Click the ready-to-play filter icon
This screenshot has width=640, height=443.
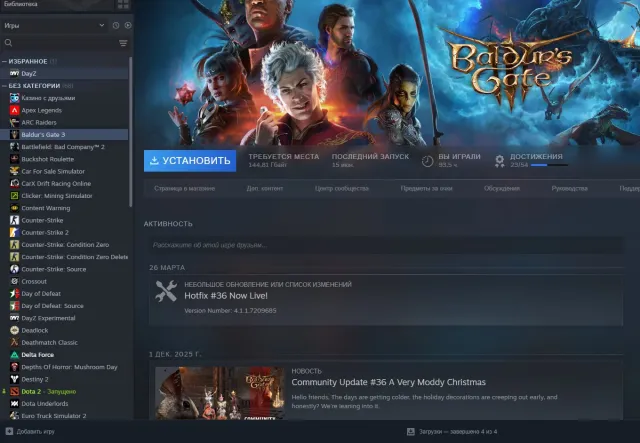[128, 25]
